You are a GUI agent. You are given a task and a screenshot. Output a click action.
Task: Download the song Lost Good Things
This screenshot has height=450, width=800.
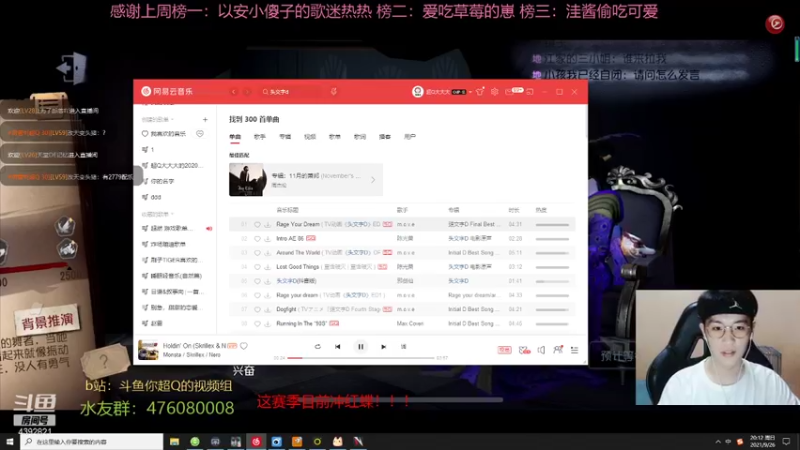[267, 267]
